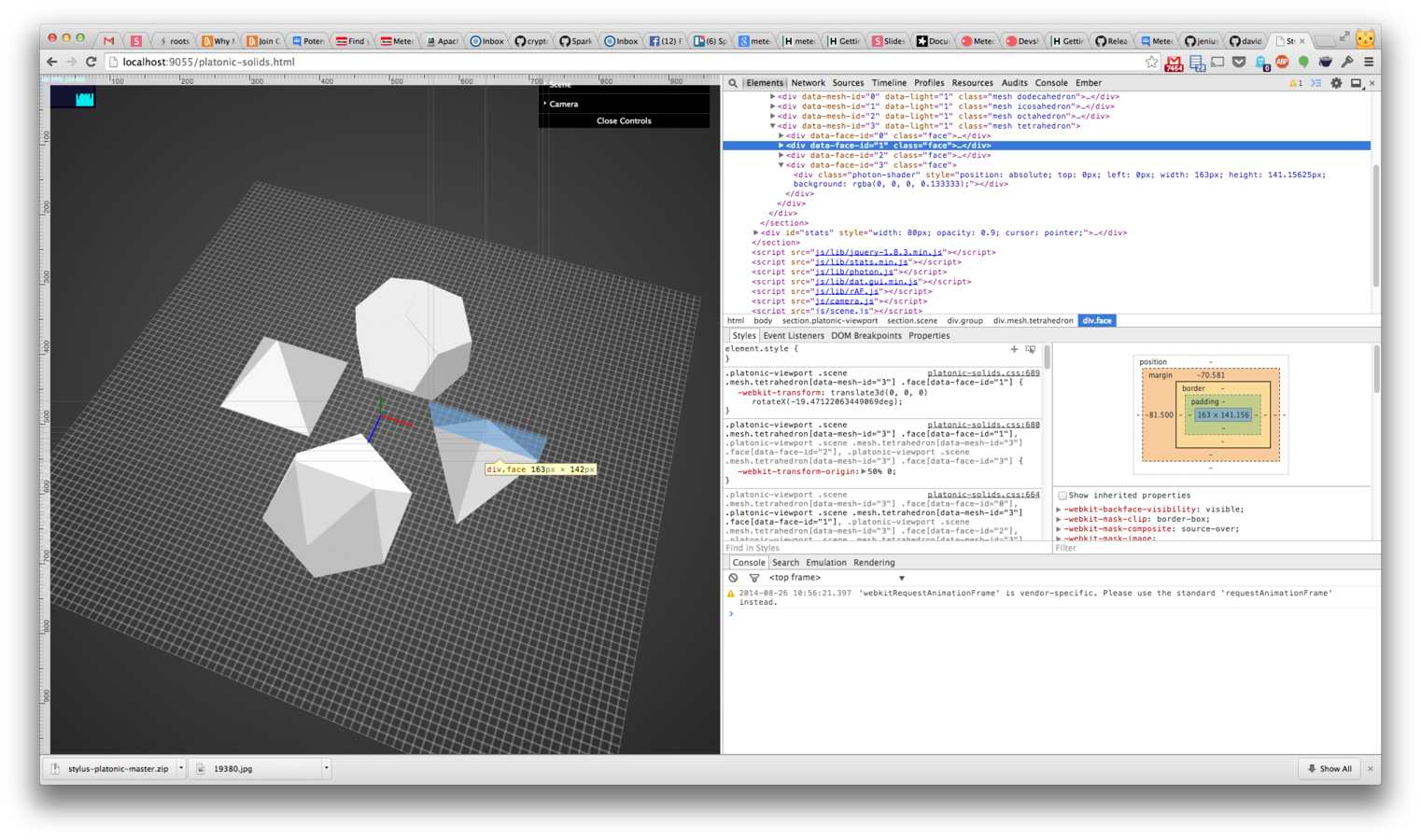1421x840 pixels.
Task: Collapse the tetrahedron mesh div node
Action: [x=772, y=126]
